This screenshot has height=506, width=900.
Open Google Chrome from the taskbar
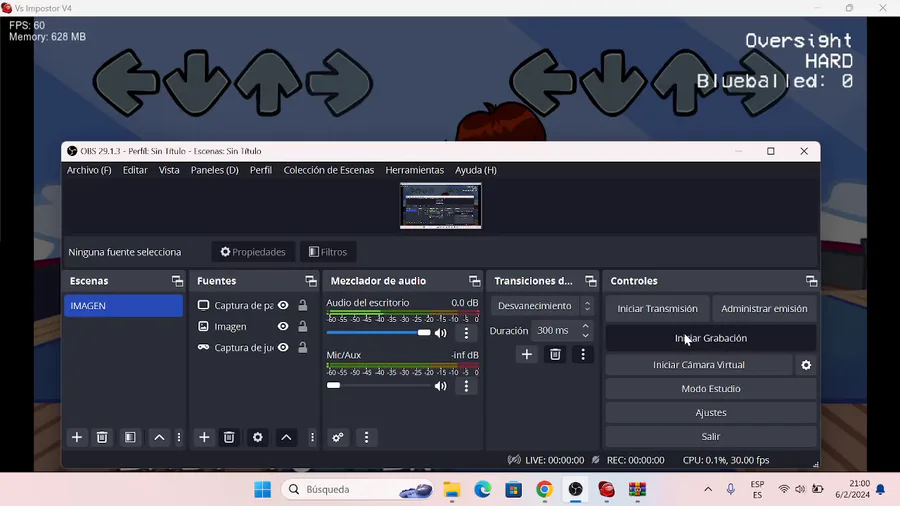(544, 489)
